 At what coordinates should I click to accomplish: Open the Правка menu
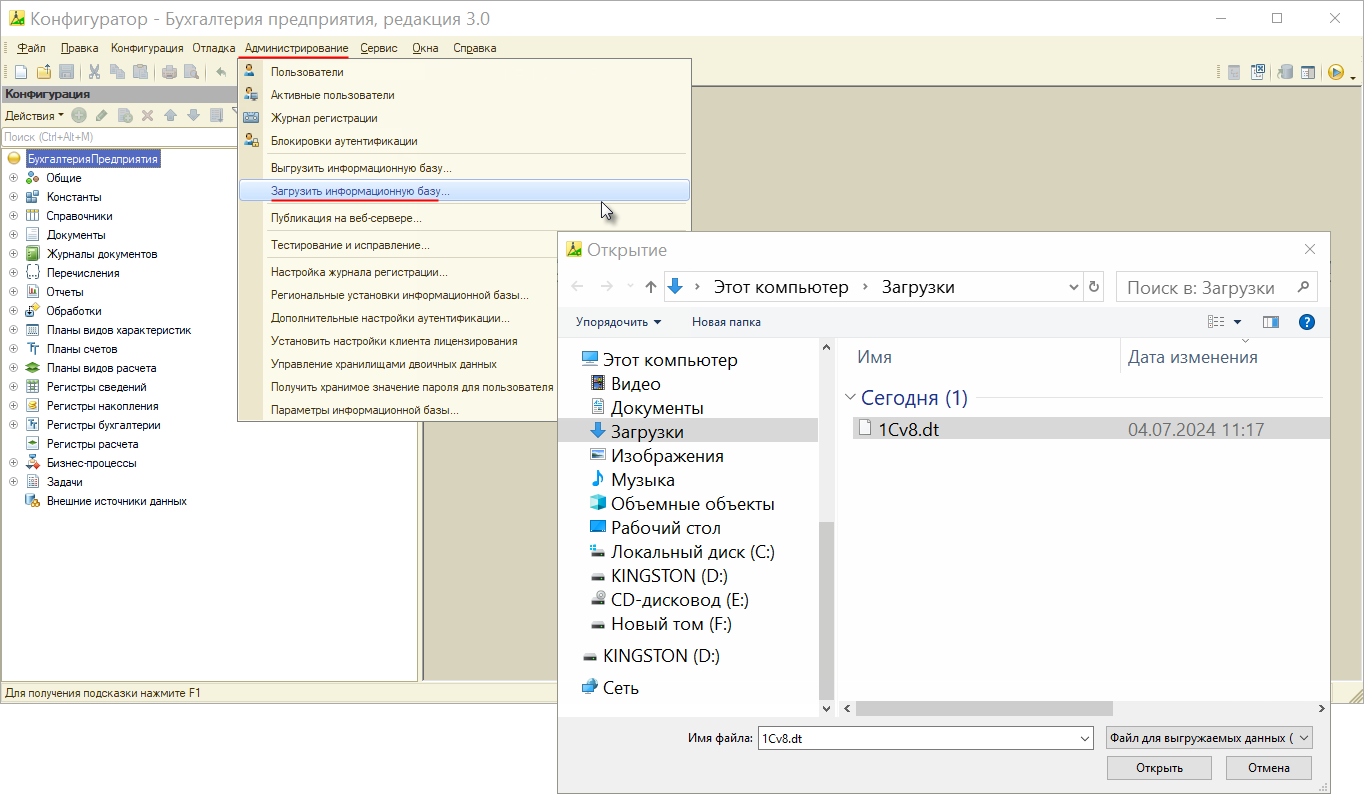click(x=79, y=48)
